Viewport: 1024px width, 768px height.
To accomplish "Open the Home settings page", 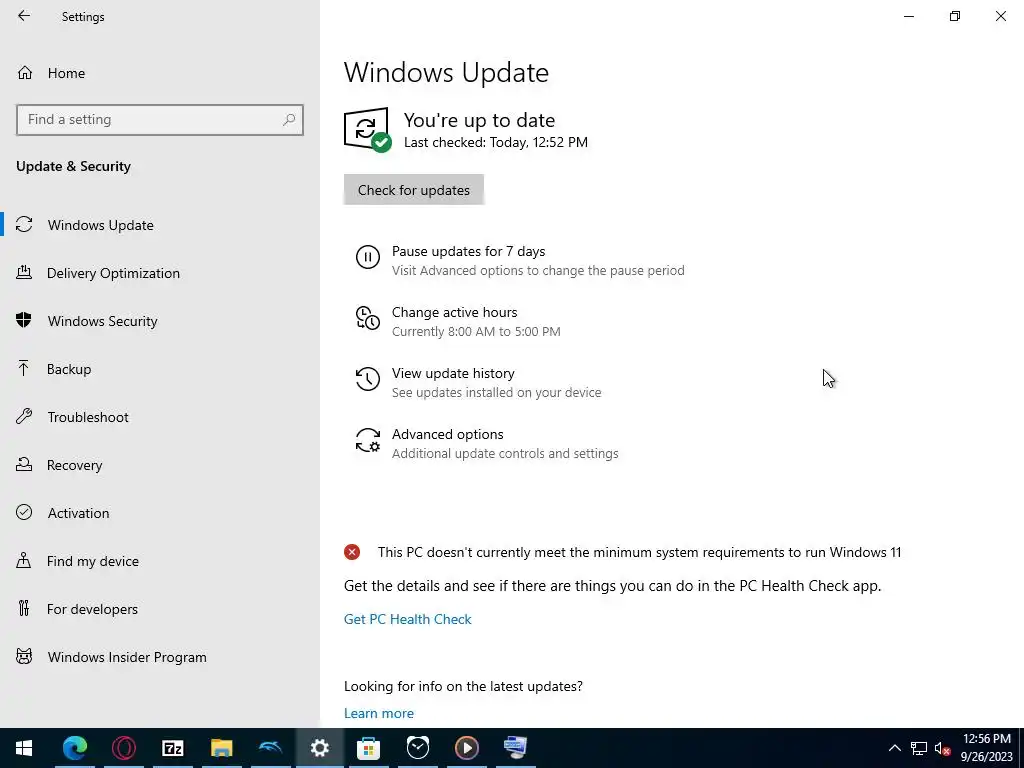I will (66, 73).
